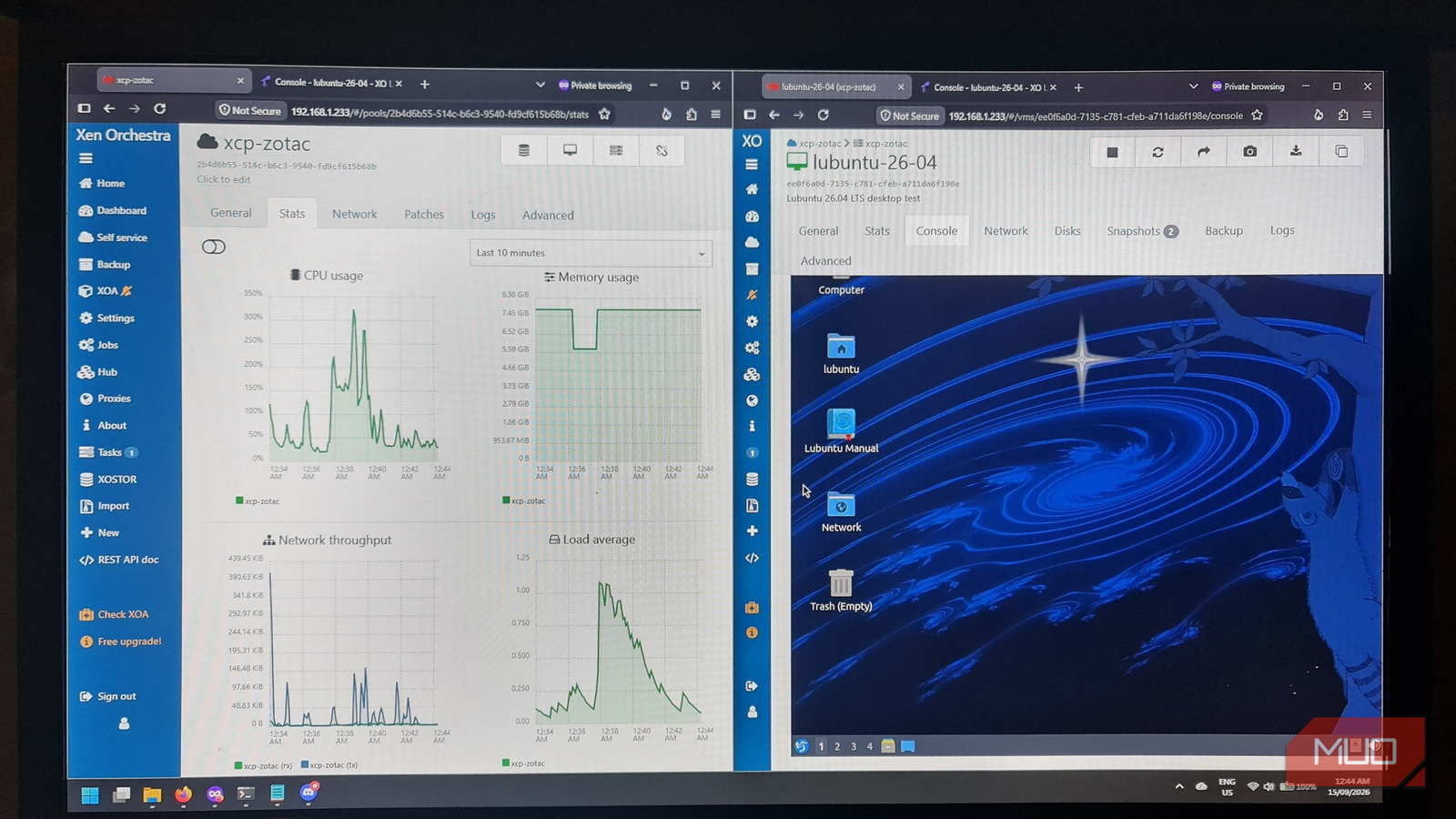Expand the tab list dropdown in right Firefox window
The height and width of the screenshot is (819, 1456).
pos(1193,86)
